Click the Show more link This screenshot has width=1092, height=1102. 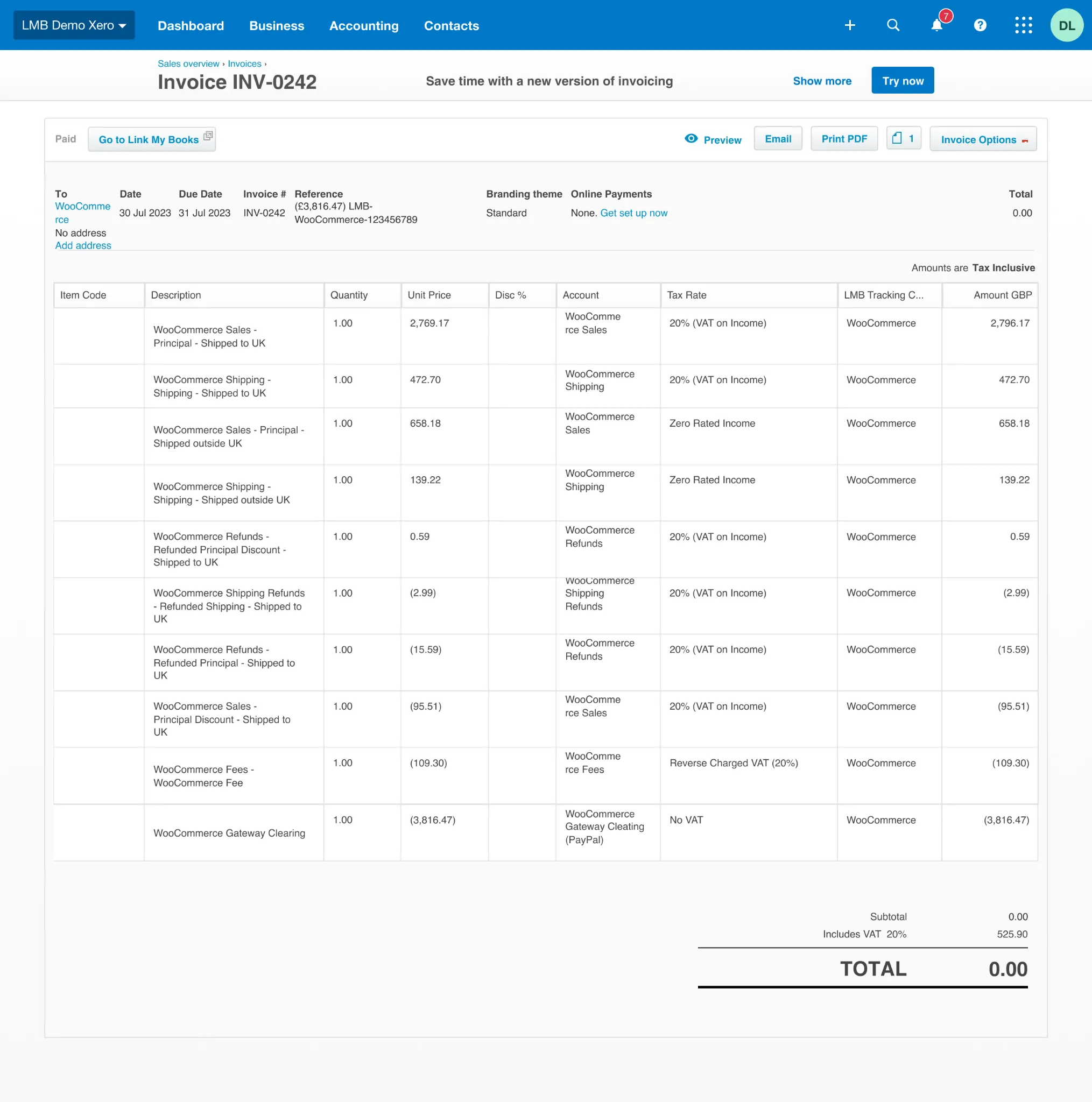[x=822, y=81]
